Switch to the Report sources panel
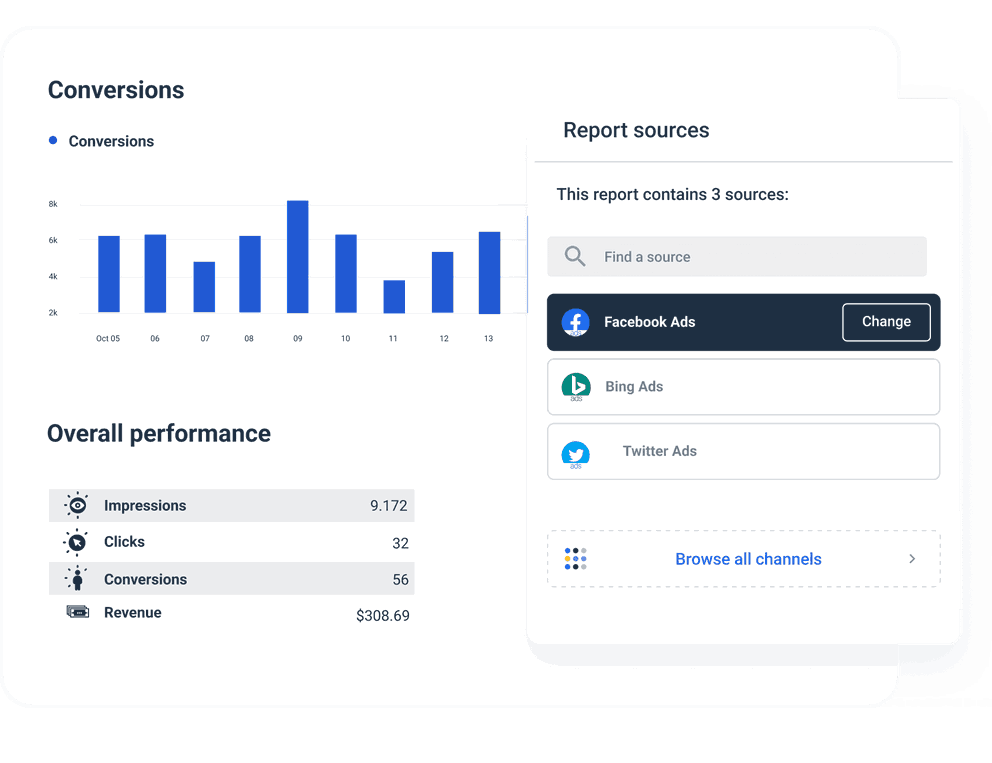This screenshot has height=763, width=992. 636,130
